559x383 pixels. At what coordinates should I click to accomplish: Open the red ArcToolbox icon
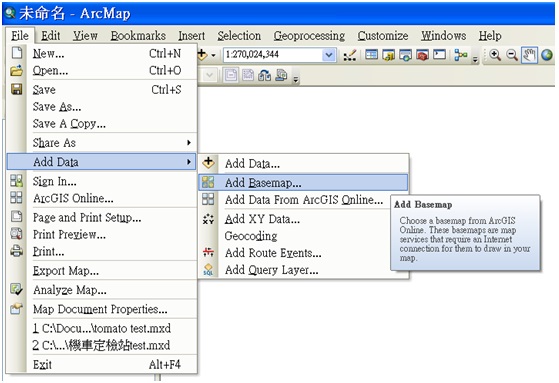422,55
